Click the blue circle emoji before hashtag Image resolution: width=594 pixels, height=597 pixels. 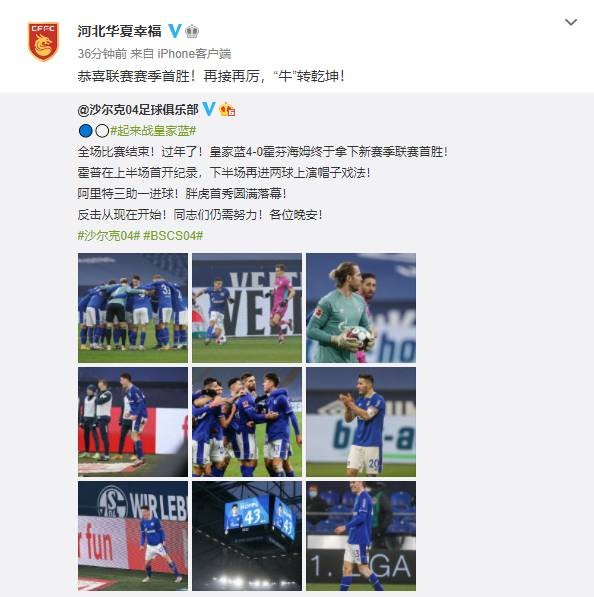85,131
